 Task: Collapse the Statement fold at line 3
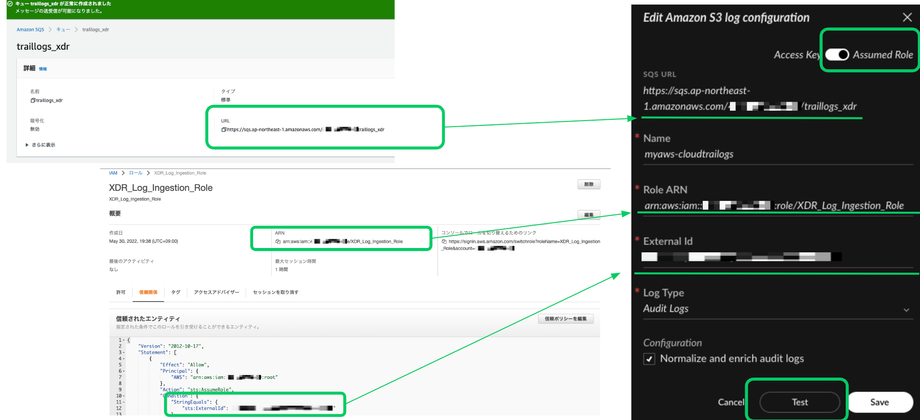[x=122, y=353]
